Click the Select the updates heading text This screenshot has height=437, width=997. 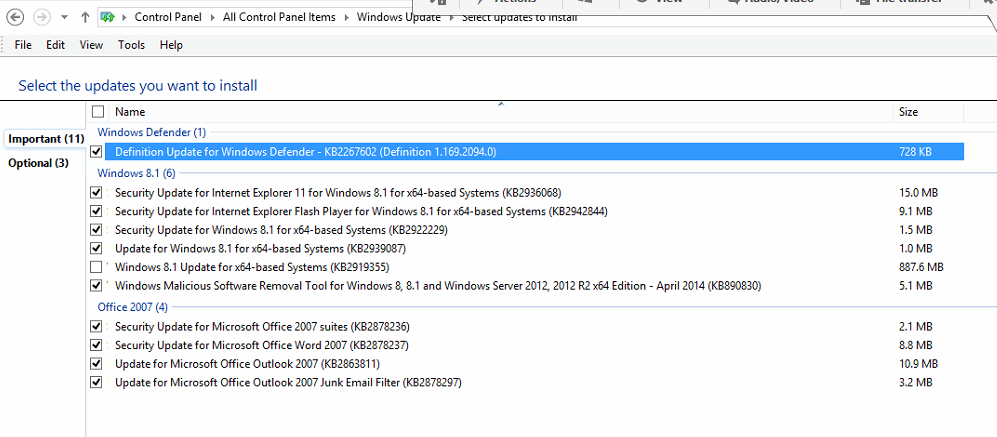click(x=138, y=86)
